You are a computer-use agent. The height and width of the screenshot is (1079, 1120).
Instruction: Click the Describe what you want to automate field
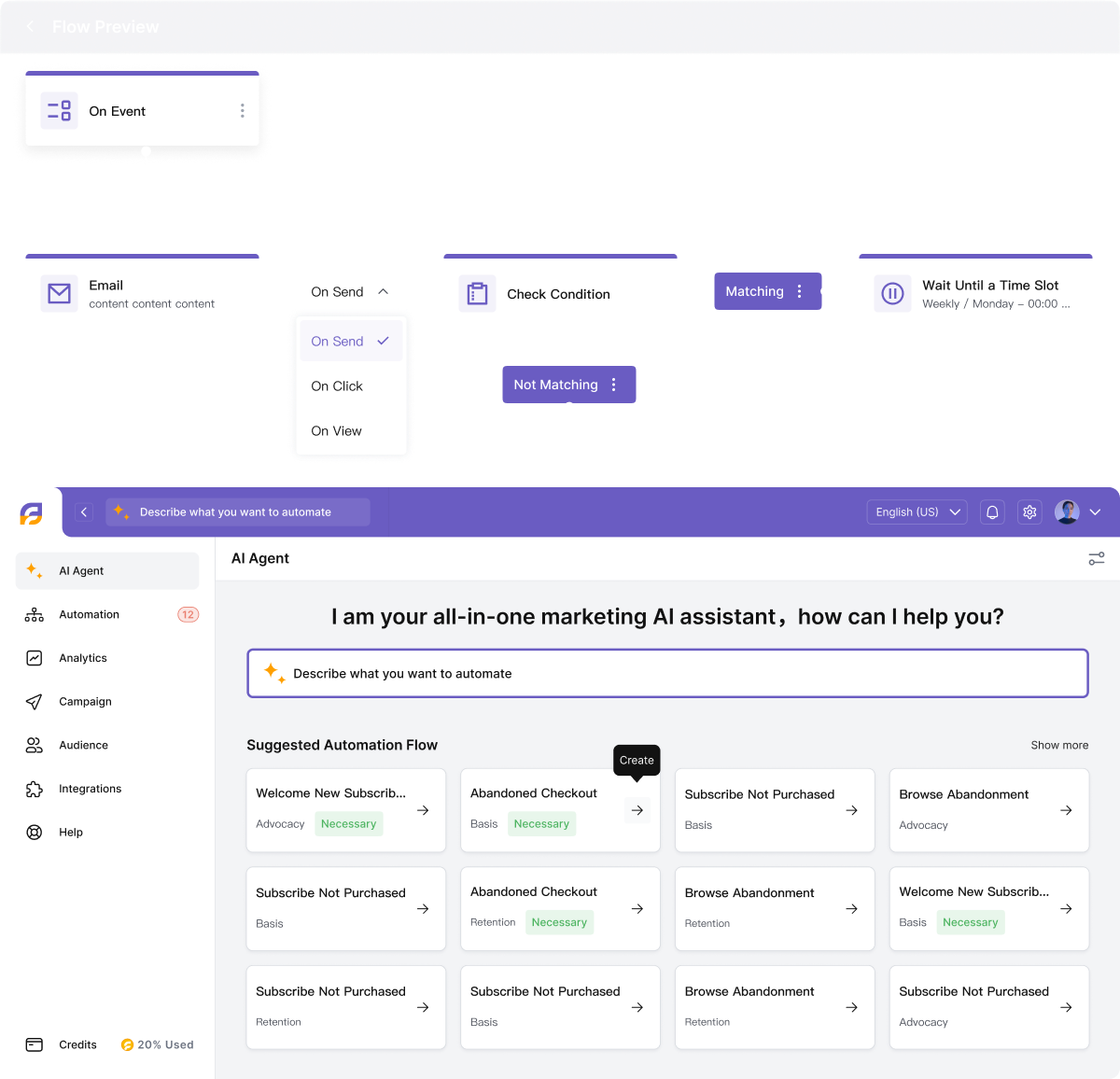pyautogui.click(x=667, y=674)
